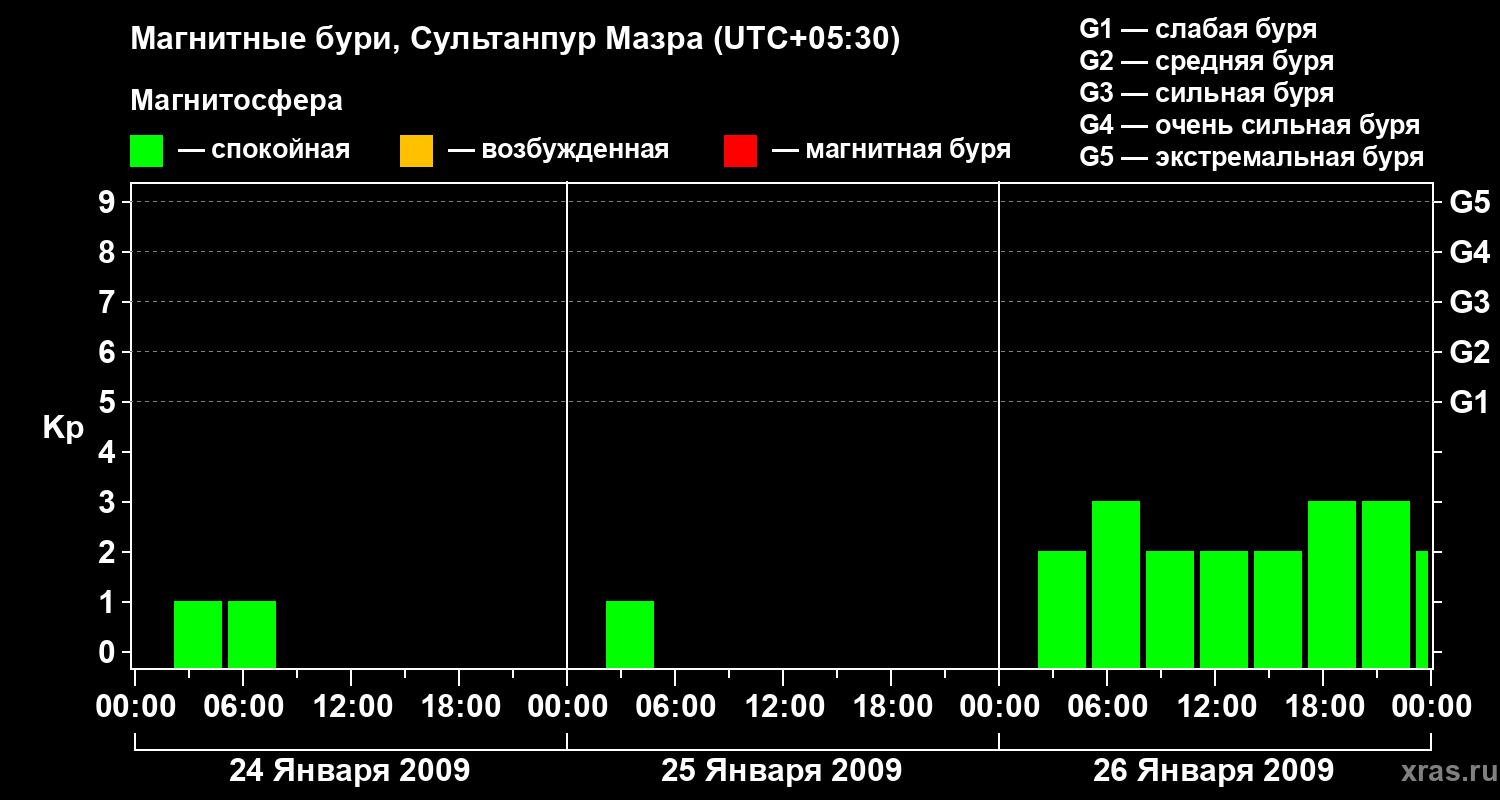
Task: Click the orange 'возбужденная' legend swatch
Action: coord(416,151)
